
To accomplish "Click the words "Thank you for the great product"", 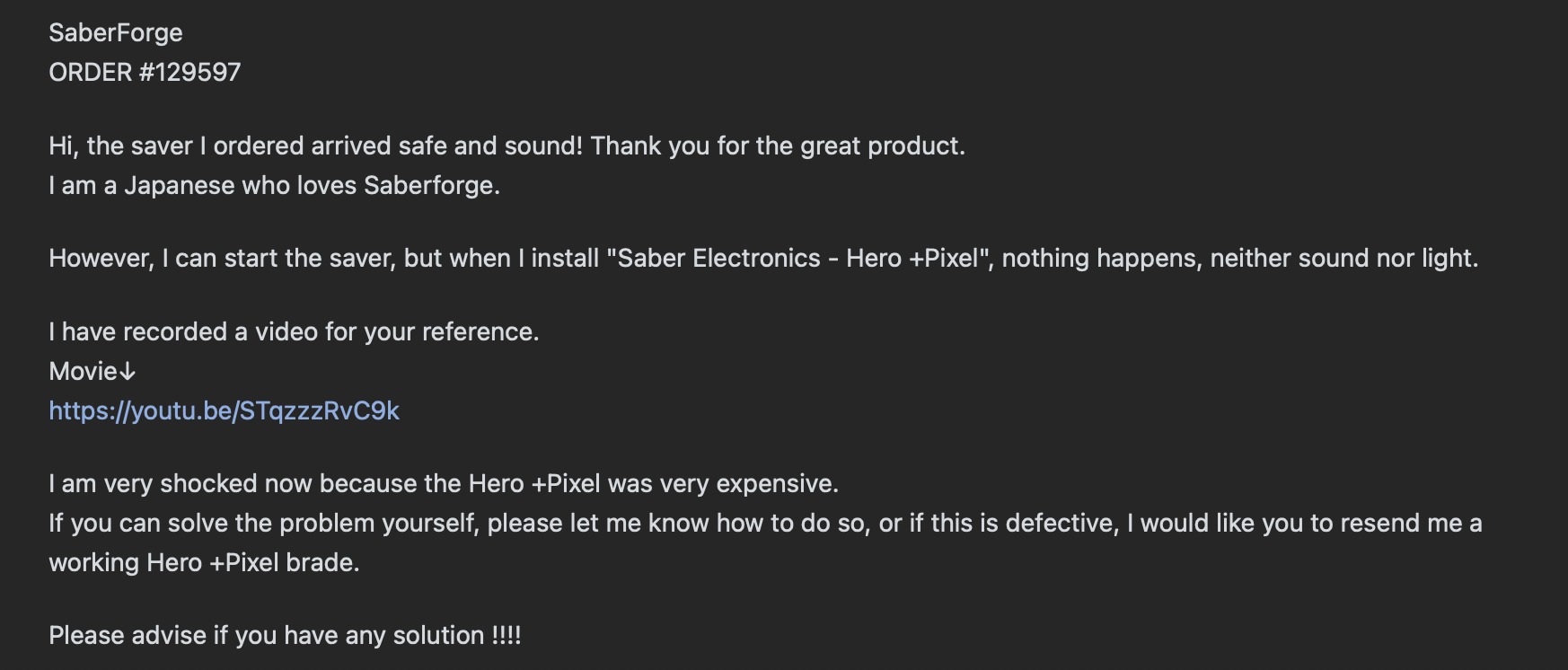I will 777,145.
